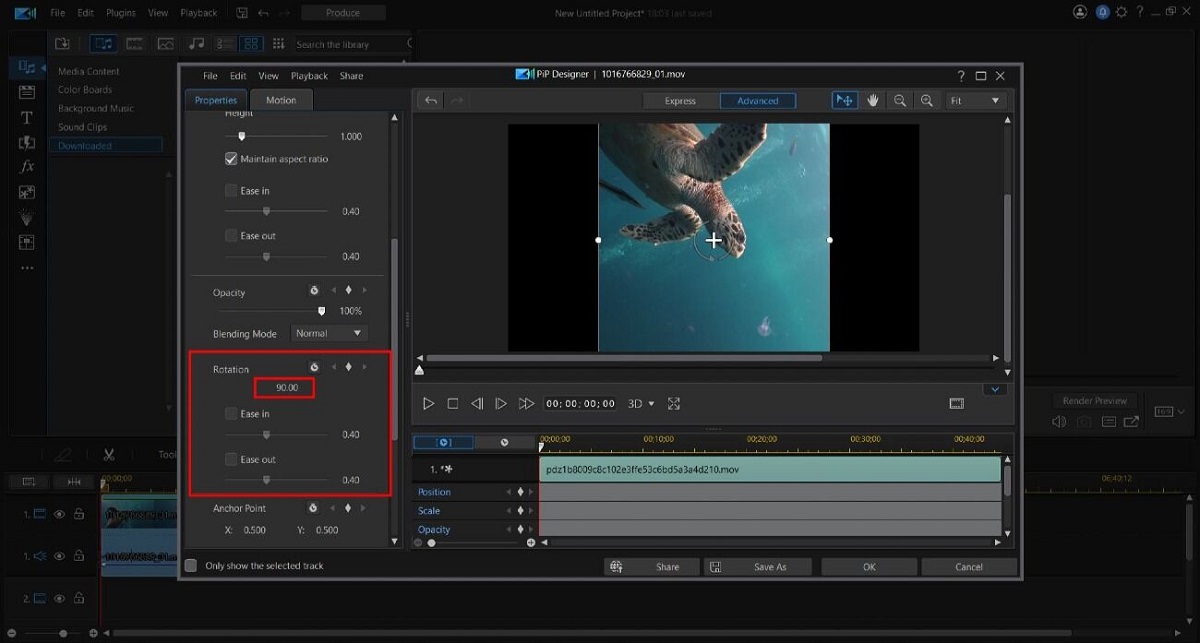The height and width of the screenshot is (643, 1200).
Task: Zoom in the PiP Designer preview
Action: 927,100
